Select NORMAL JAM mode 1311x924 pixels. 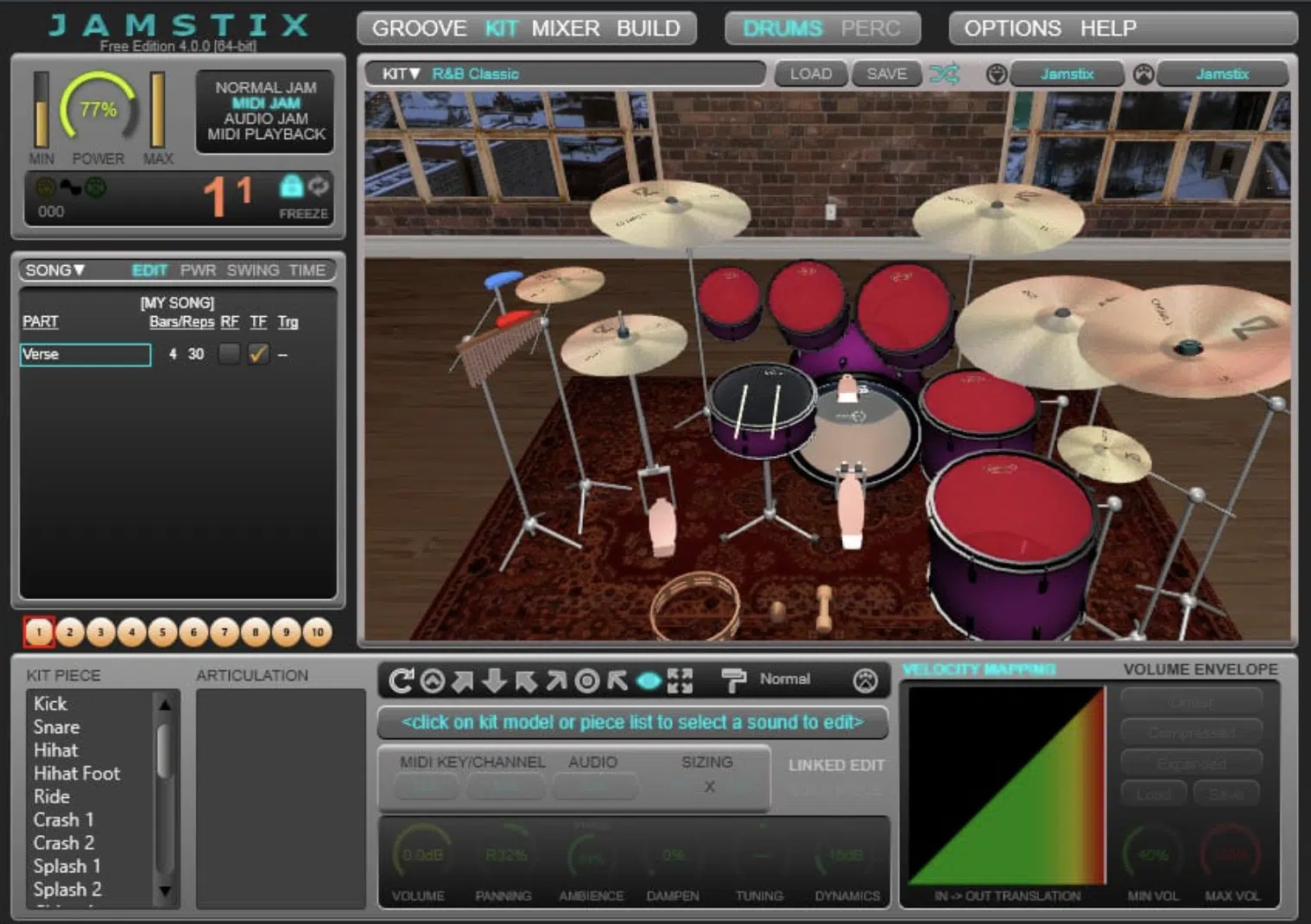click(x=265, y=87)
